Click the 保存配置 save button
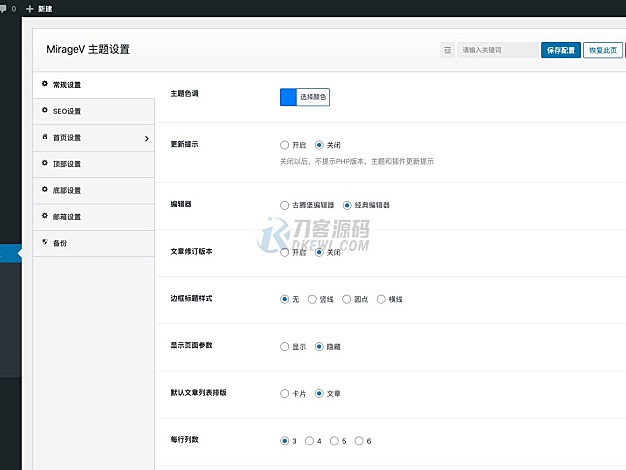Image resolution: width=626 pixels, height=470 pixels. pyautogui.click(x=561, y=50)
